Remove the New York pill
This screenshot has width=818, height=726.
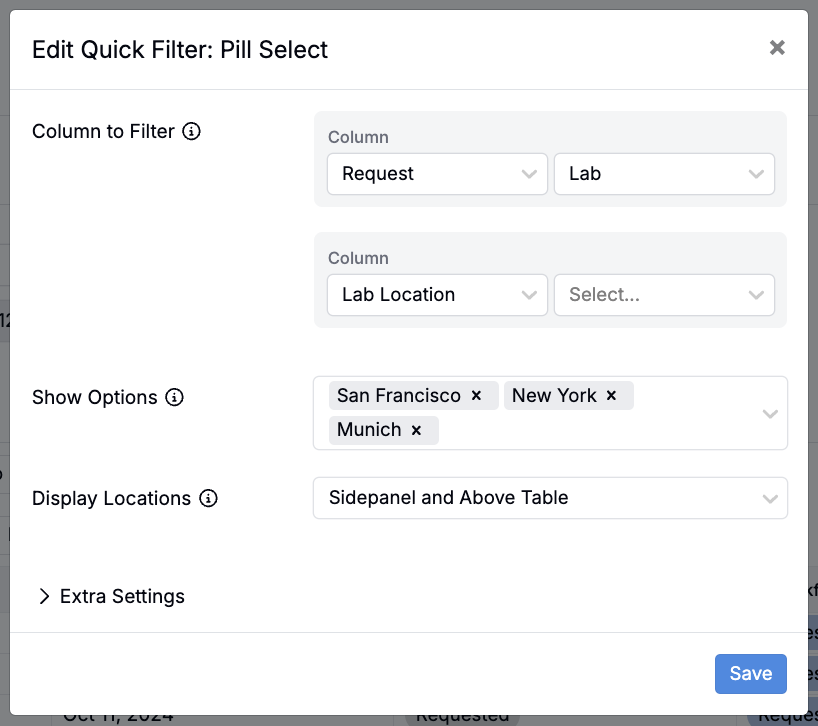(611, 396)
